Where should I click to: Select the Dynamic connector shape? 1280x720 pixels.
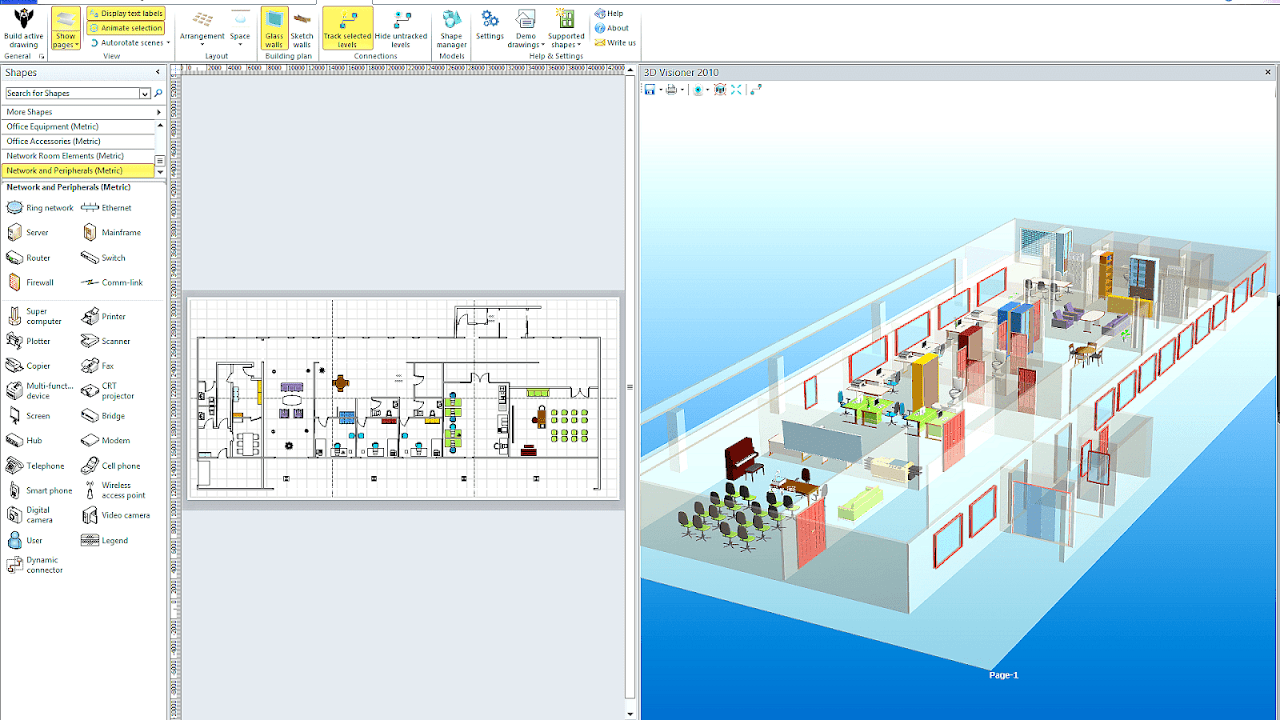coord(35,565)
